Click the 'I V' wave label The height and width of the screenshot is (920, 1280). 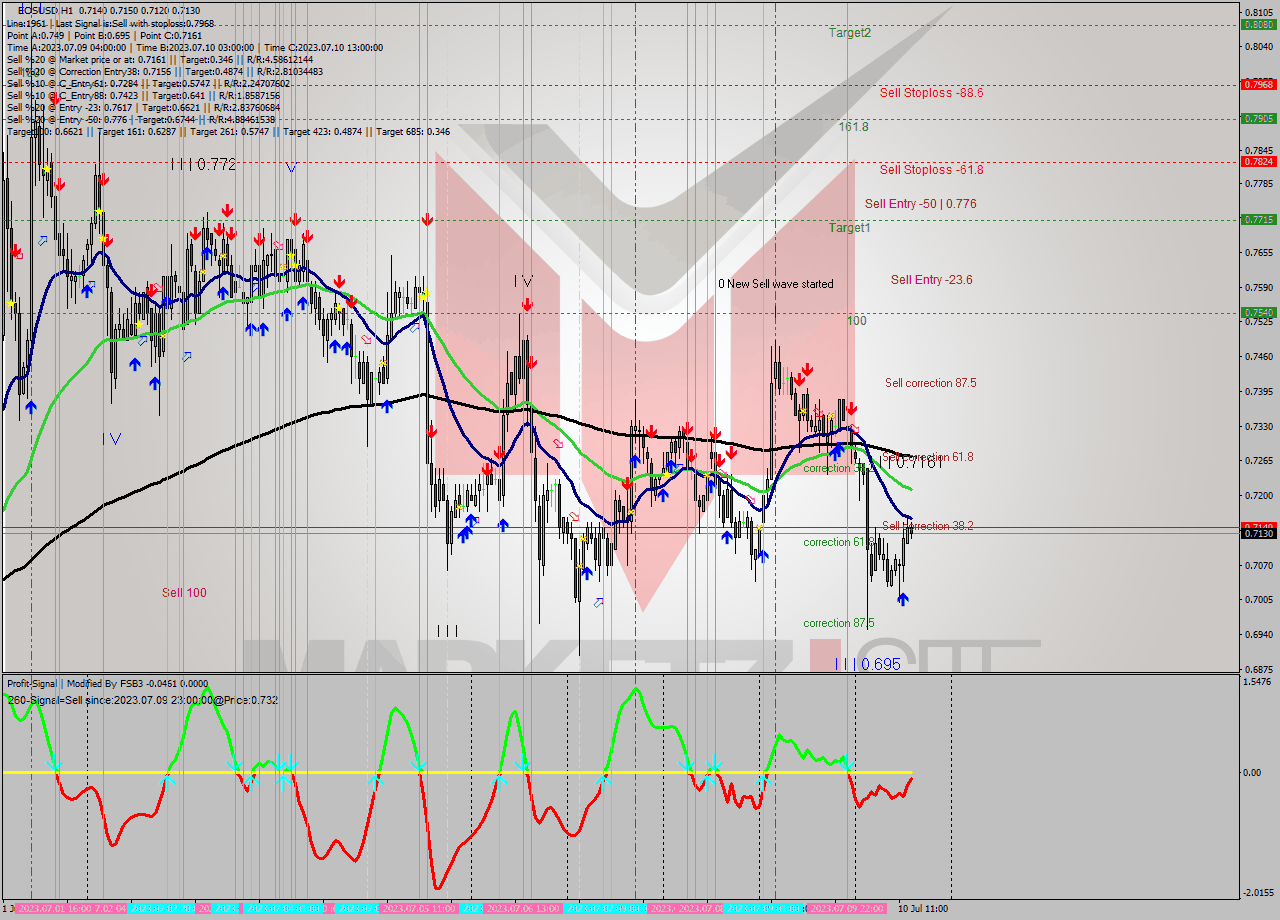(x=523, y=281)
